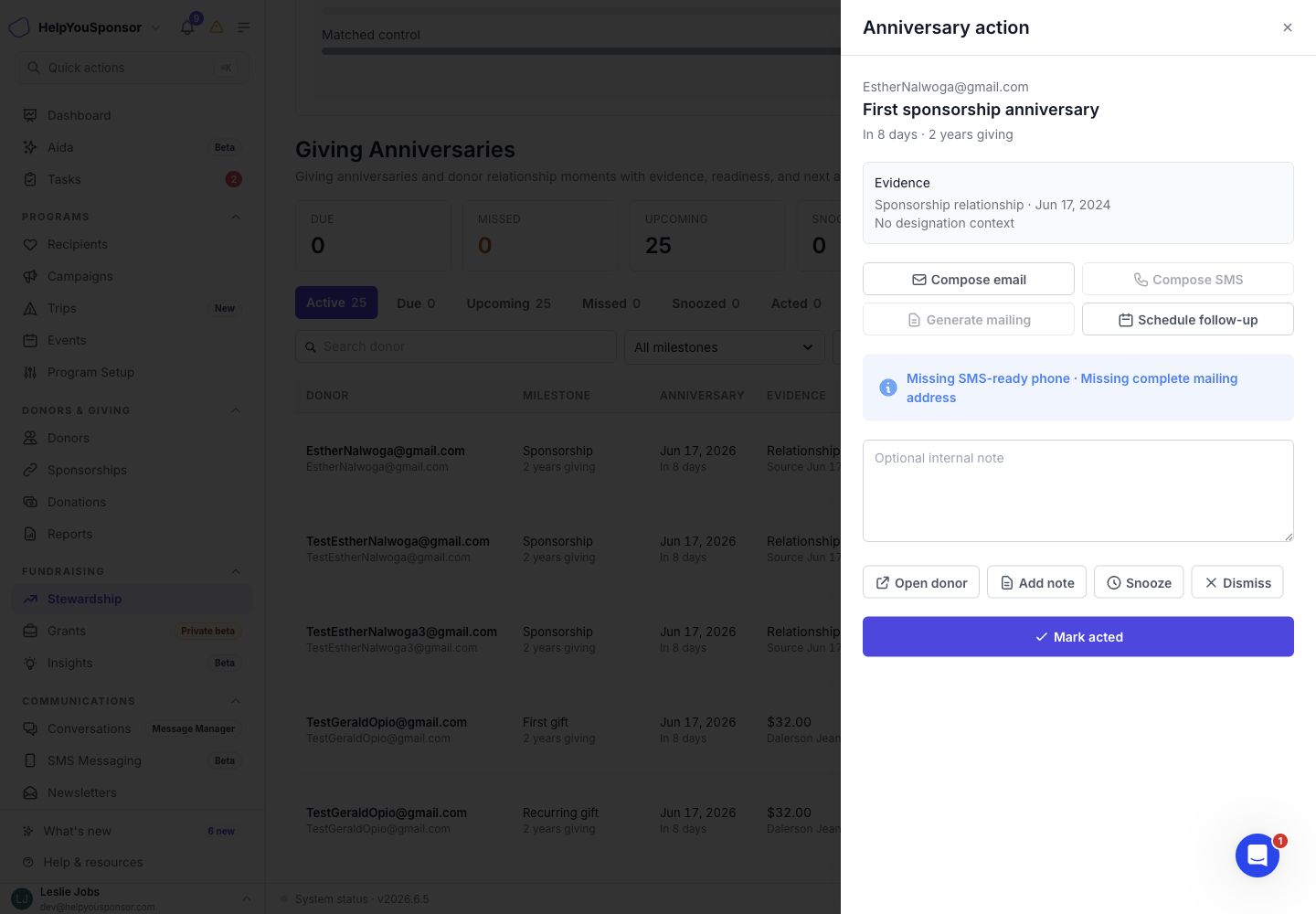The width and height of the screenshot is (1316, 914).
Task: Click the Compose email button
Action: [969, 280]
